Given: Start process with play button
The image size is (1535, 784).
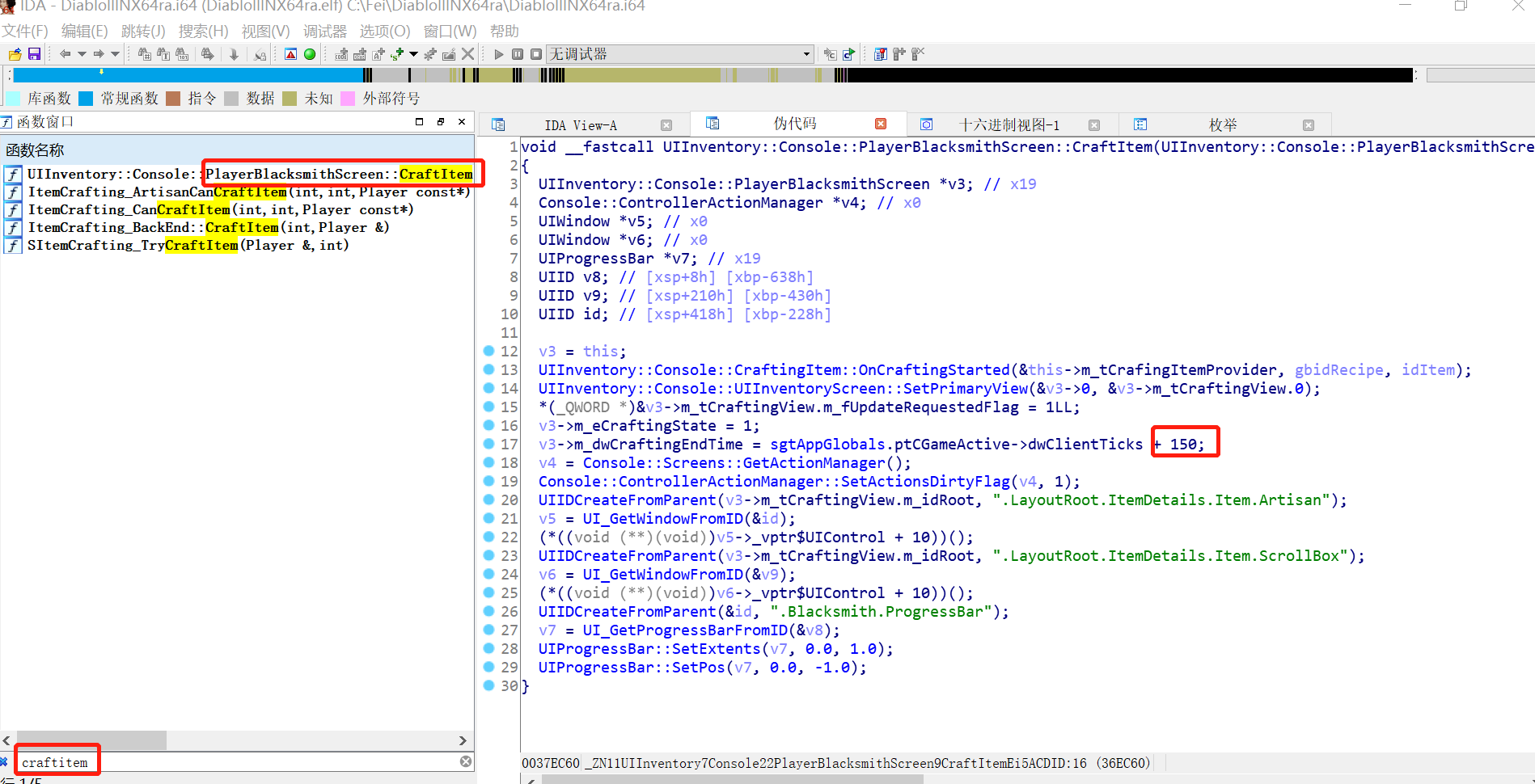Looking at the screenshot, I should (x=498, y=54).
